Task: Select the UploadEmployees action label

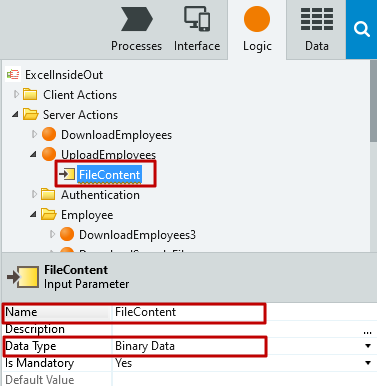Action: [108, 155]
